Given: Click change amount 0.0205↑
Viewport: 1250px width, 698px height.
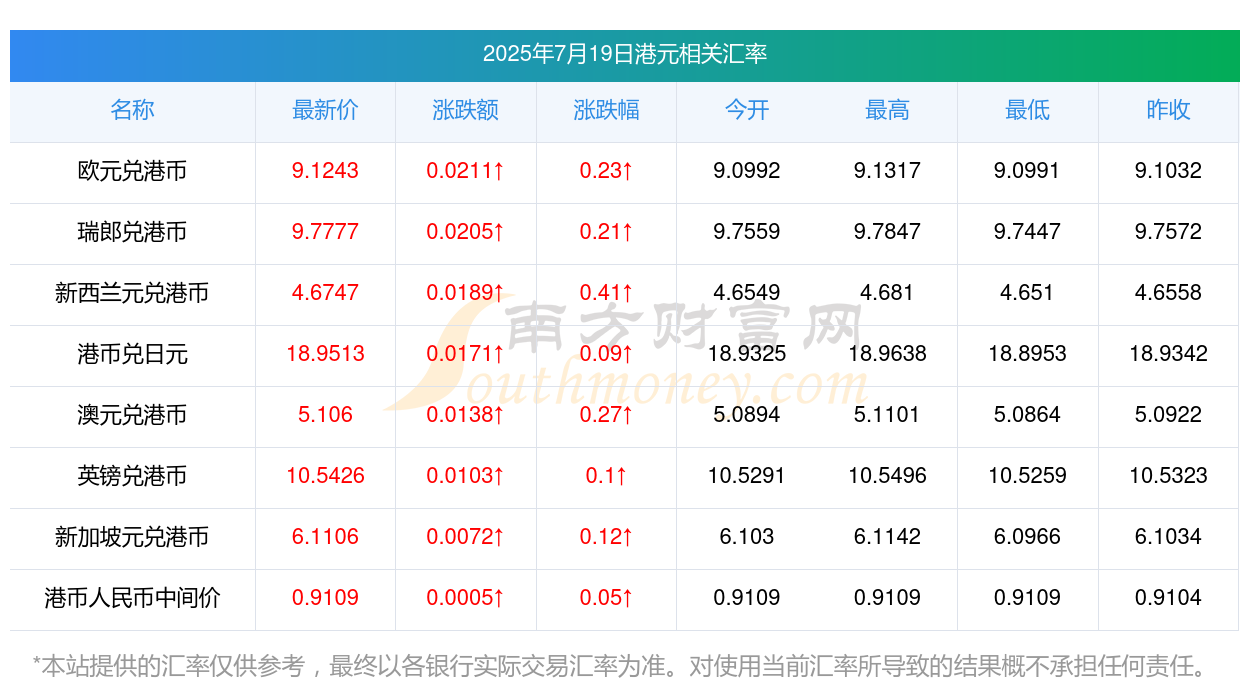Looking at the screenshot, I should [x=466, y=232].
